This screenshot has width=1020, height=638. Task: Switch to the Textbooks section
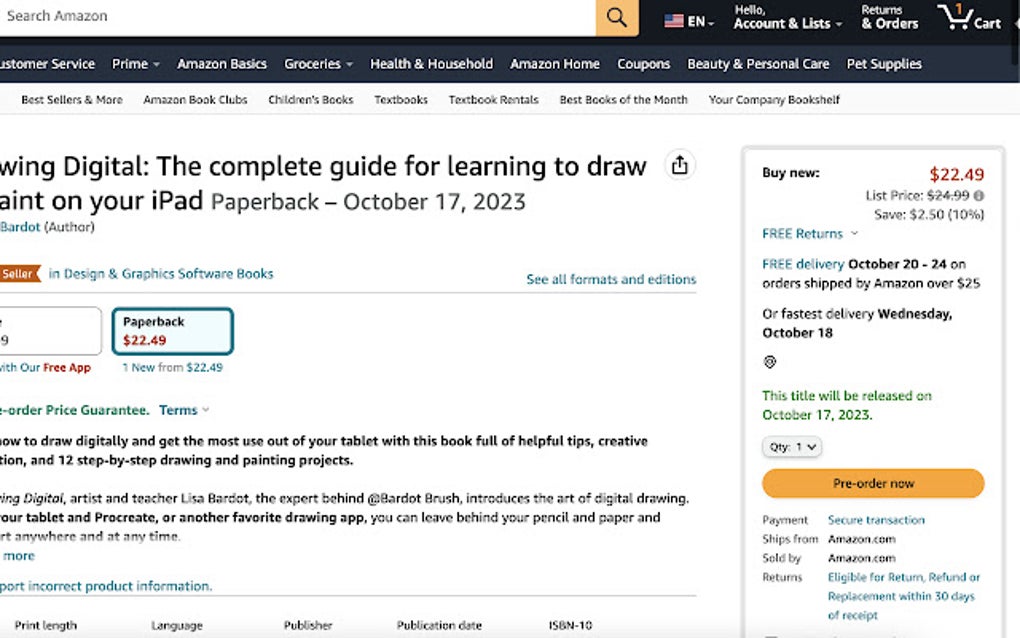point(400,99)
